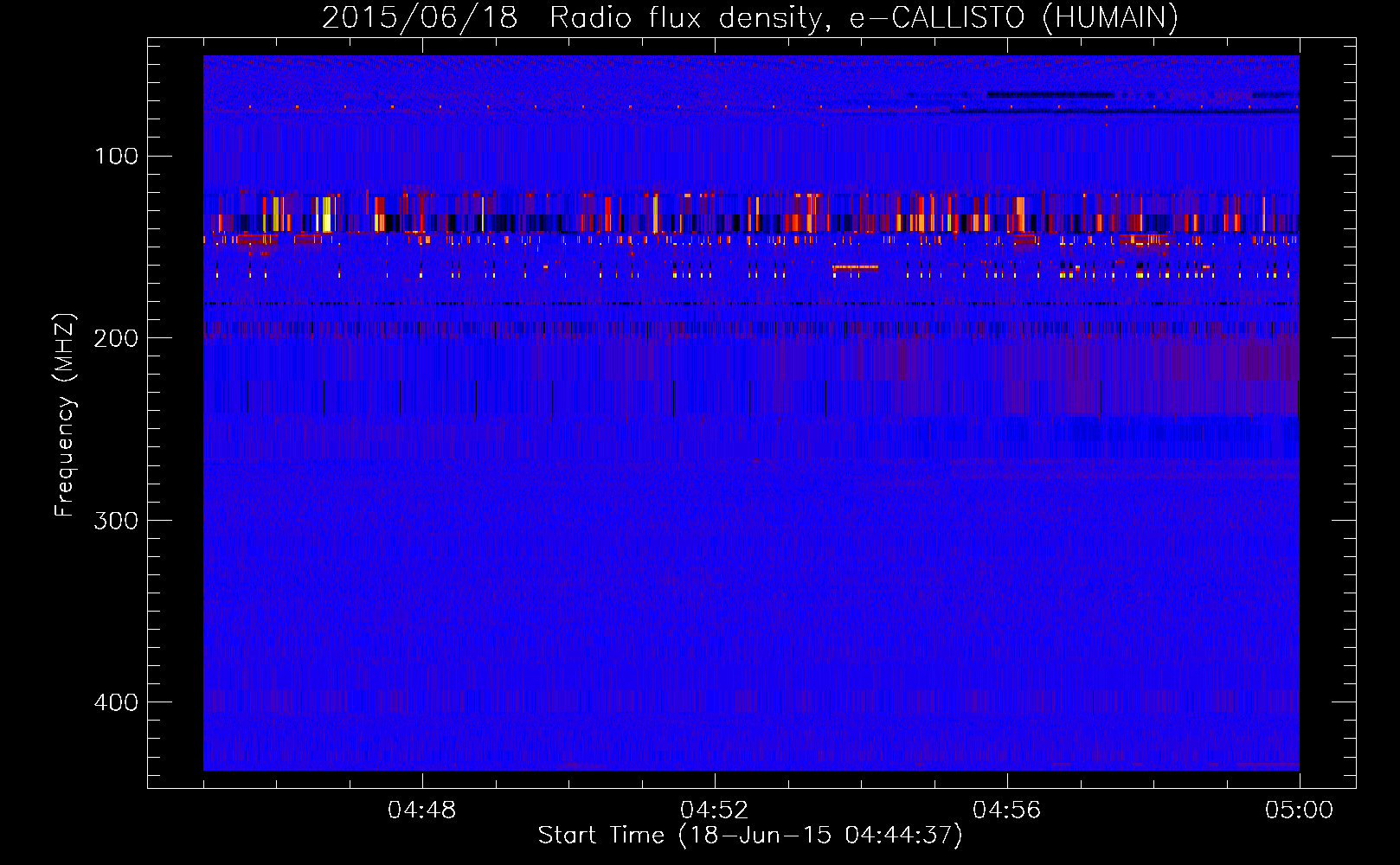1400x865 pixels.
Task: Click the 200 frequency tick label
Action: 117,338
